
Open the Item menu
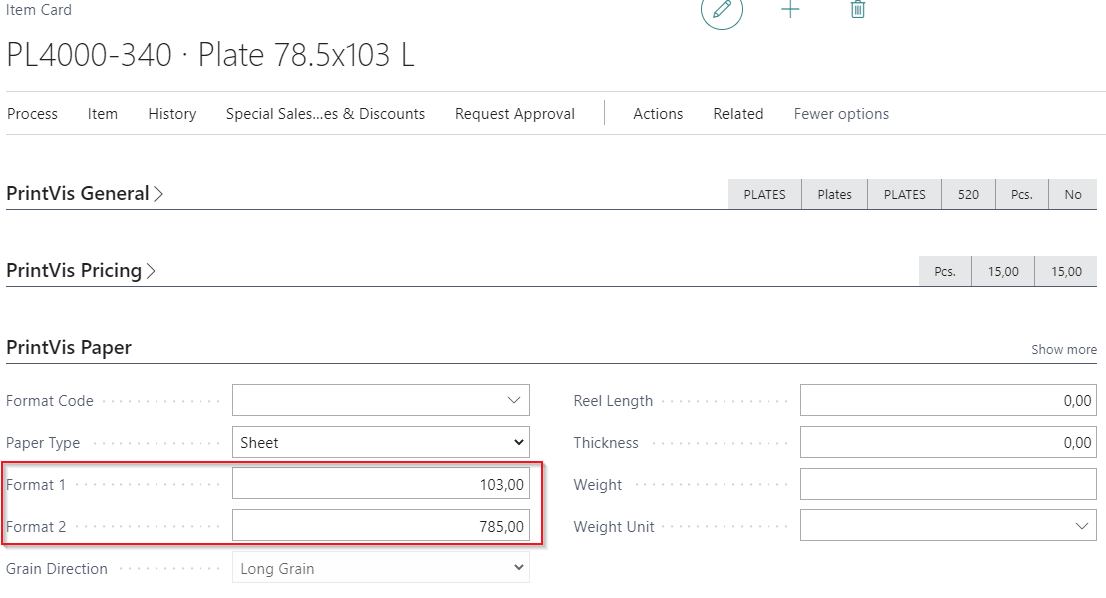(103, 114)
